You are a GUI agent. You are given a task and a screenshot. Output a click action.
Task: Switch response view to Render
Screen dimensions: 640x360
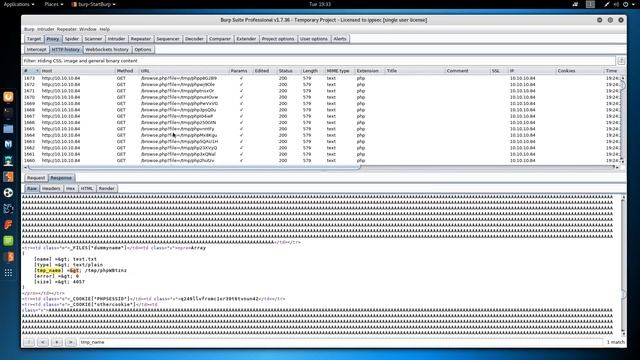[107, 189]
